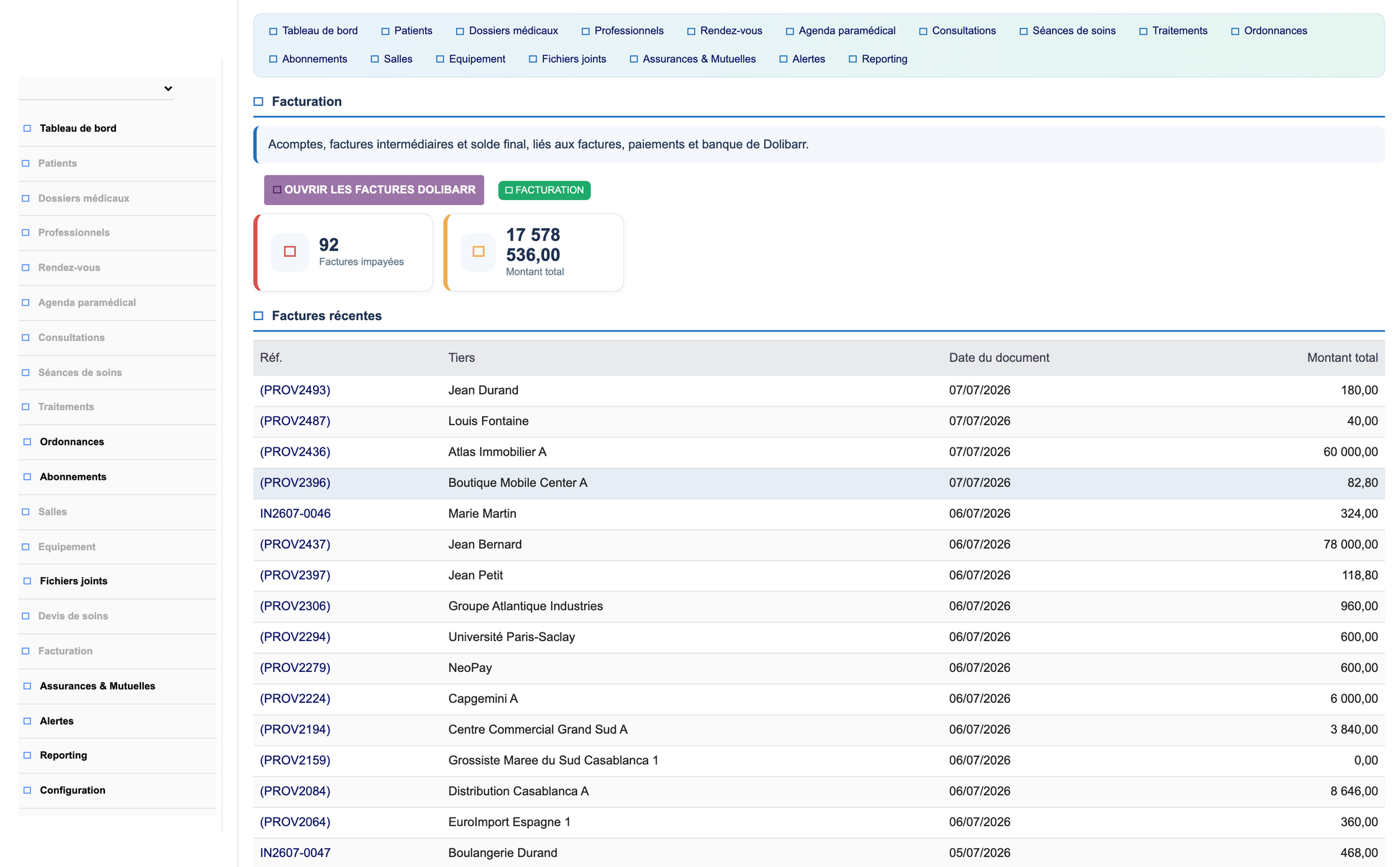Open Dossiers médicaux top tab
The height and width of the screenshot is (867, 1400).
507,31
